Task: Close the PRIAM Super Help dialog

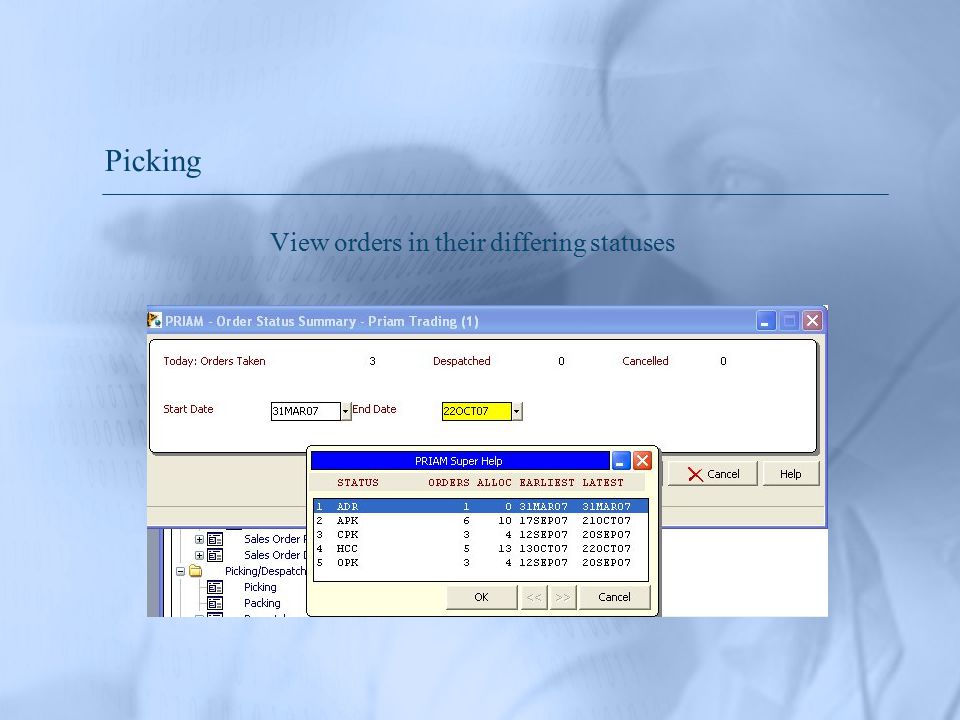Action: [x=642, y=460]
